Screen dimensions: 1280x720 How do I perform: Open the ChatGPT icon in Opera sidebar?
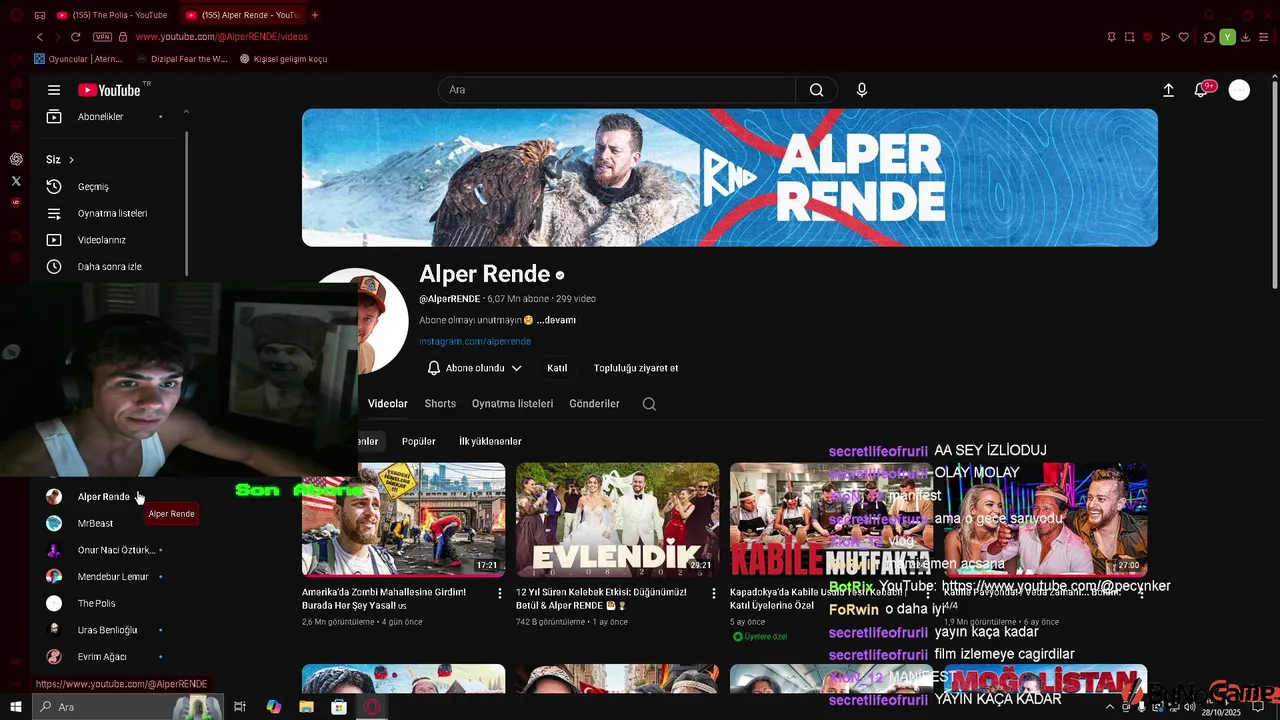pos(16,159)
